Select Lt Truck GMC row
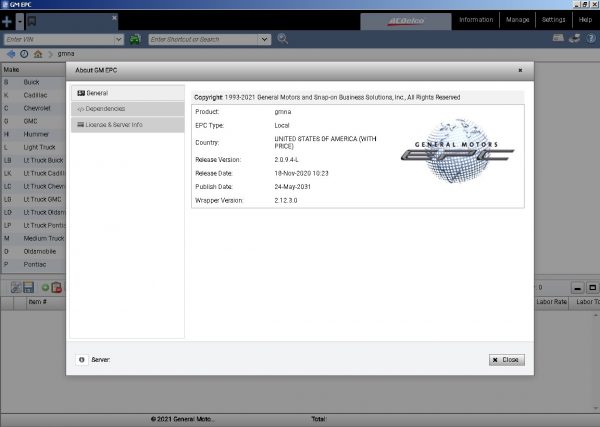600x427 pixels. (34, 199)
